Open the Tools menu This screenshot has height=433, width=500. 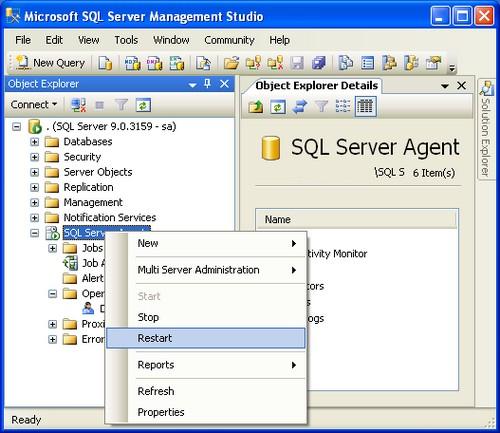pyautogui.click(x=126, y=40)
